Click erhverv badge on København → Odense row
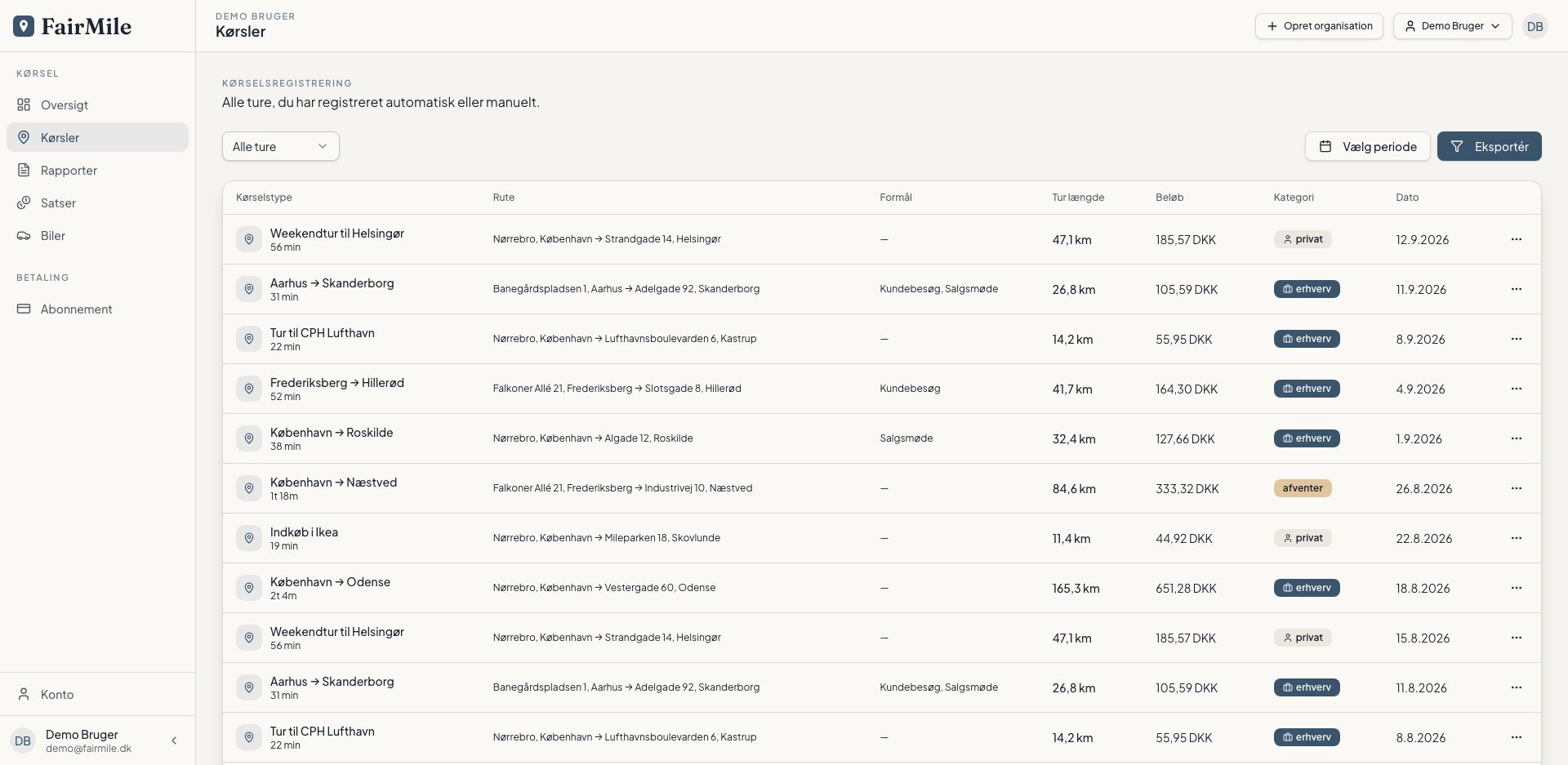 point(1307,588)
